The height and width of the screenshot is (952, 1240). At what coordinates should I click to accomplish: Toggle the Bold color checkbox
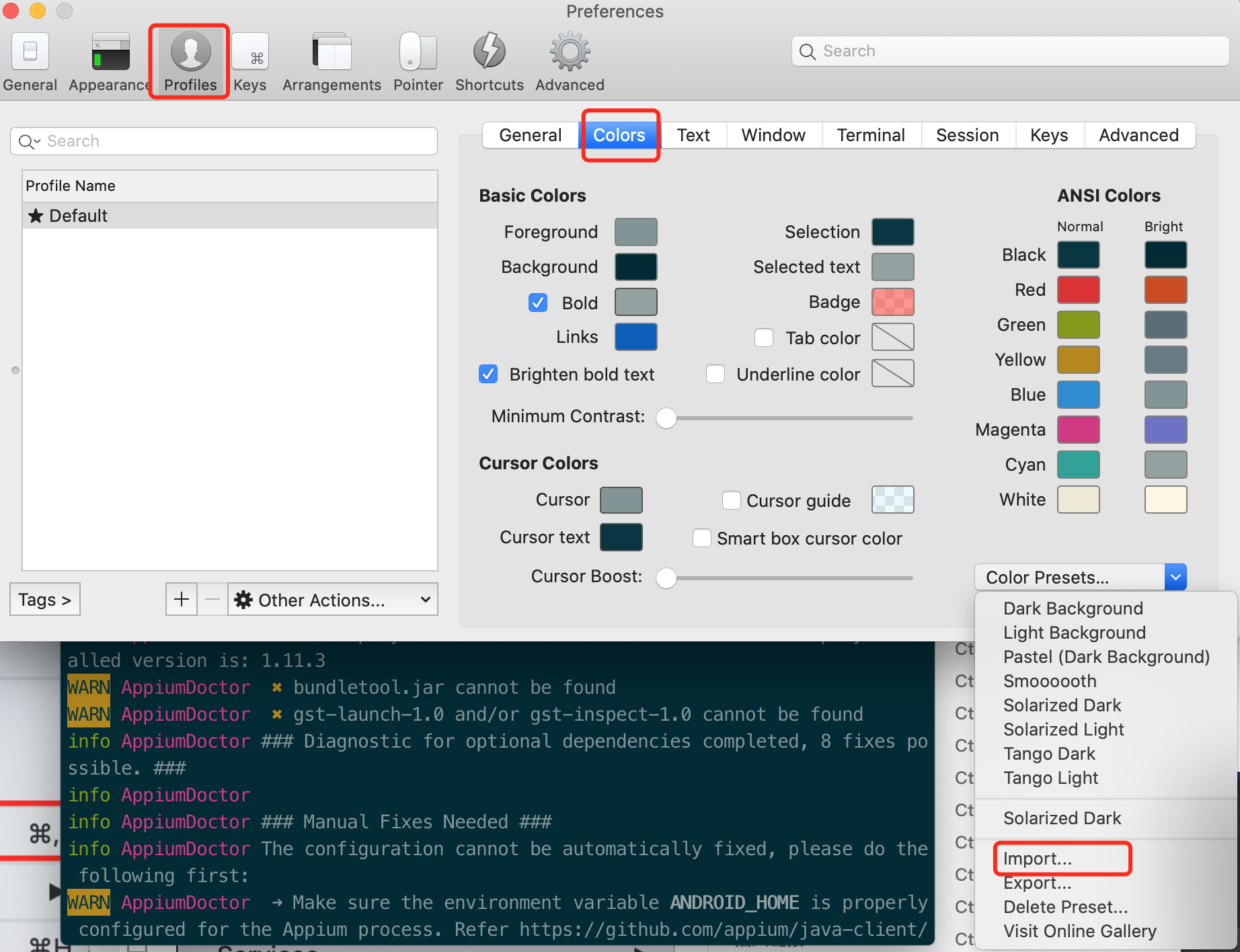click(x=538, y=303)
